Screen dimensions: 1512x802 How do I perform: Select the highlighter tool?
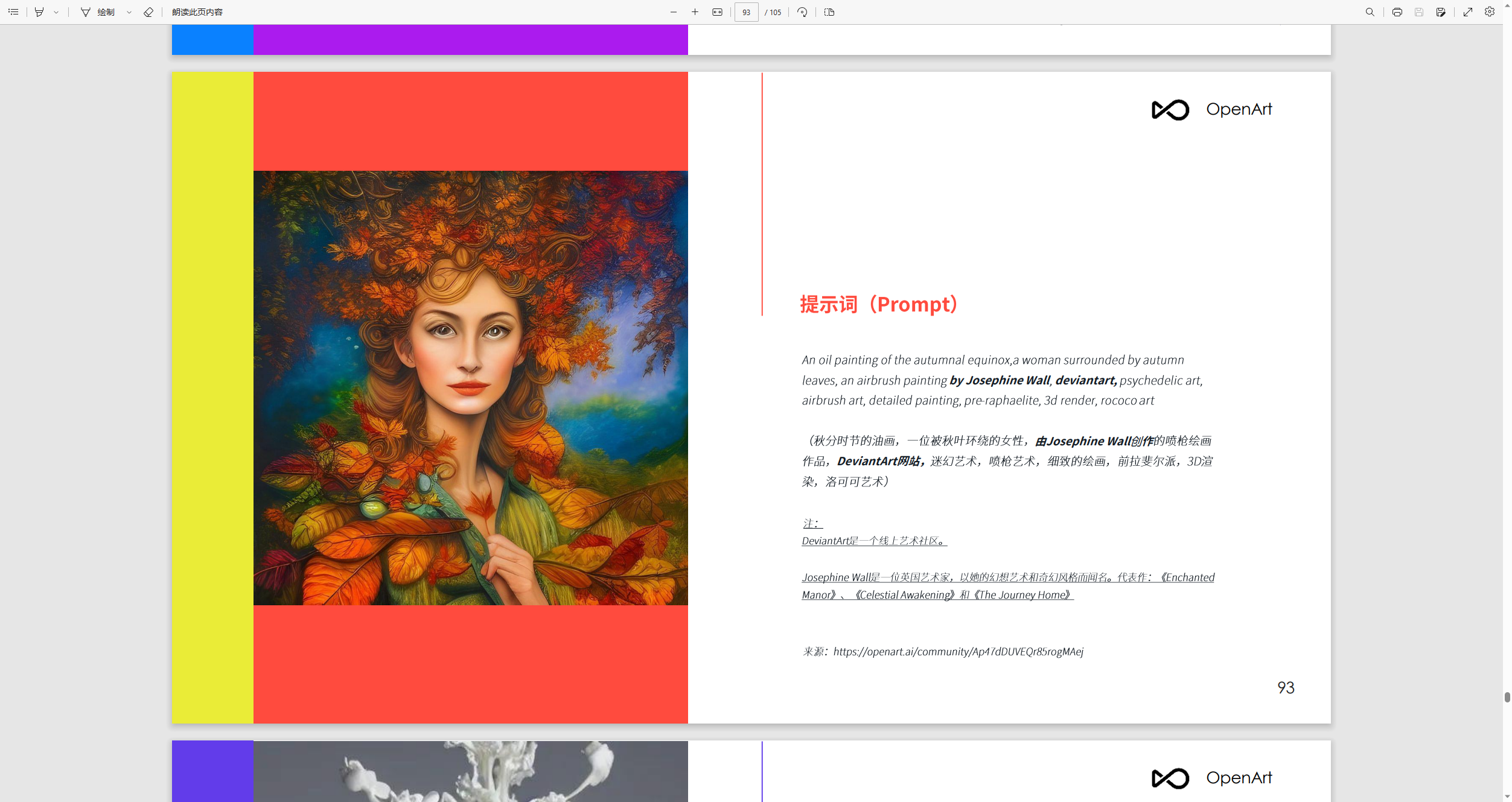(x=39, y=12)
